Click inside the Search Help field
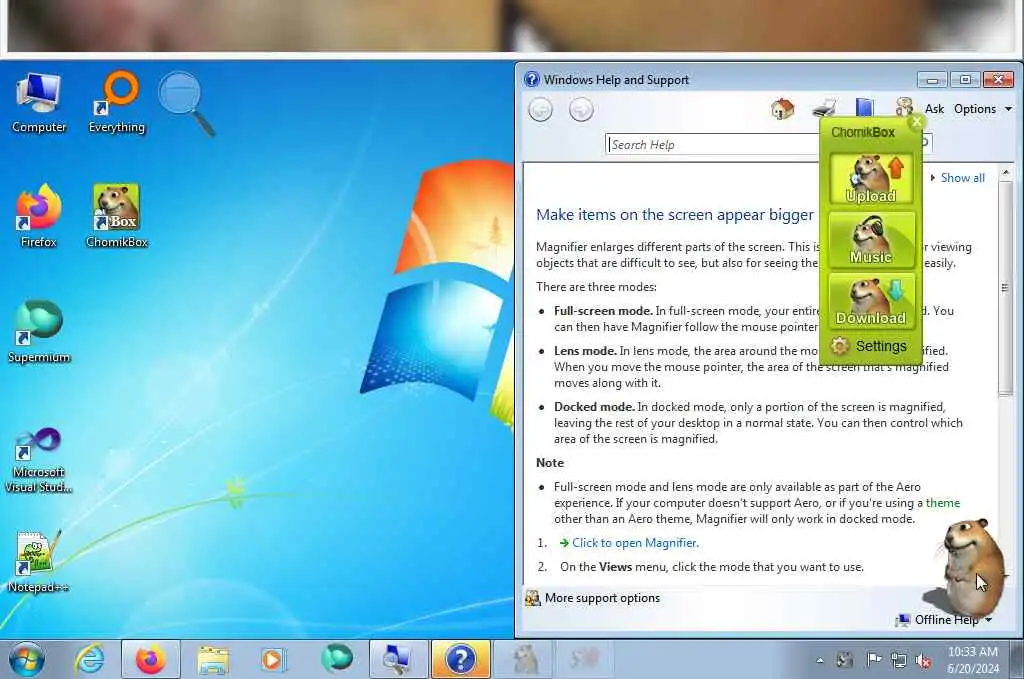 pos(712,144)
